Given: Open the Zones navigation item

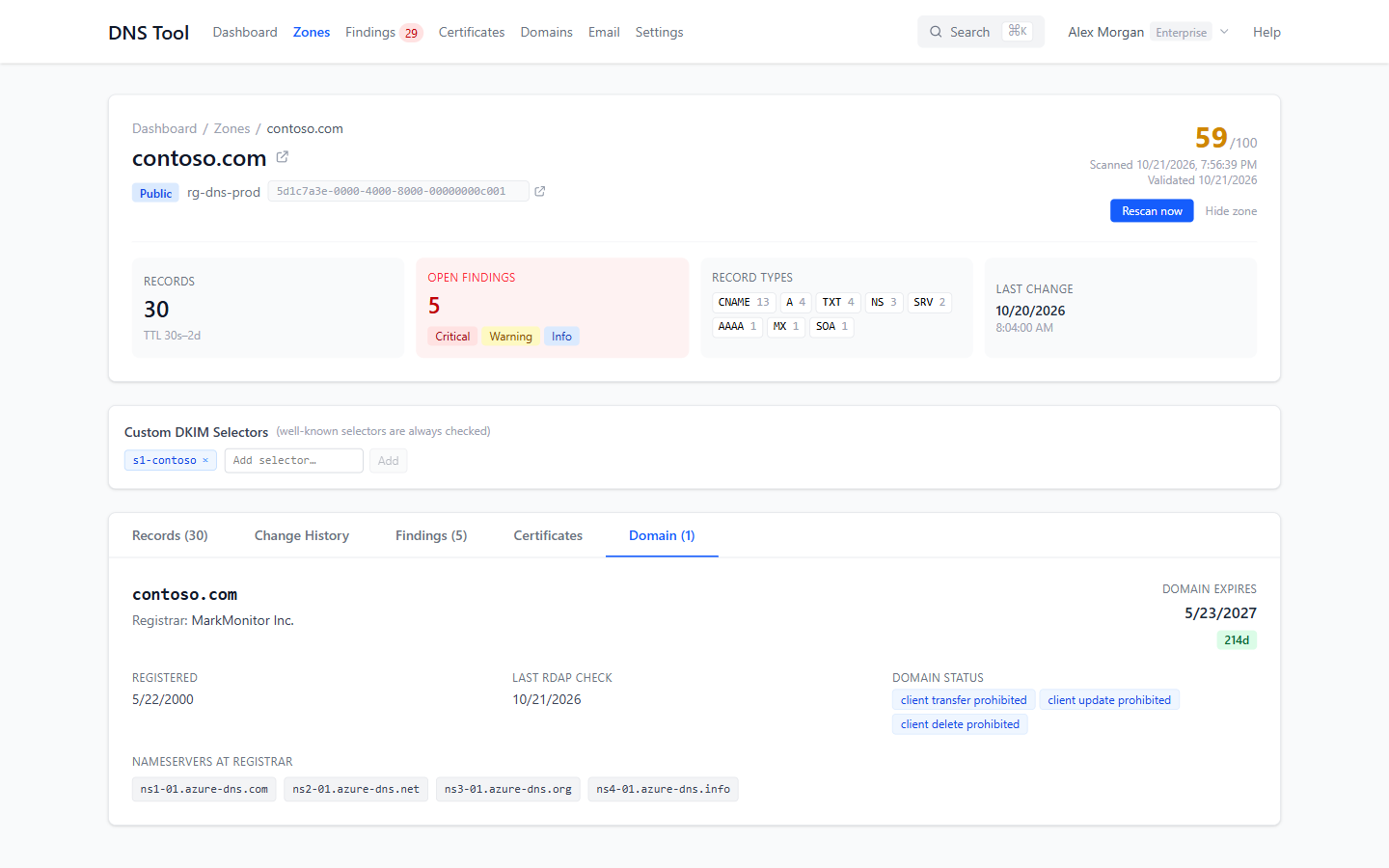Looking at the screenshot, I should [x=312, y=32].
